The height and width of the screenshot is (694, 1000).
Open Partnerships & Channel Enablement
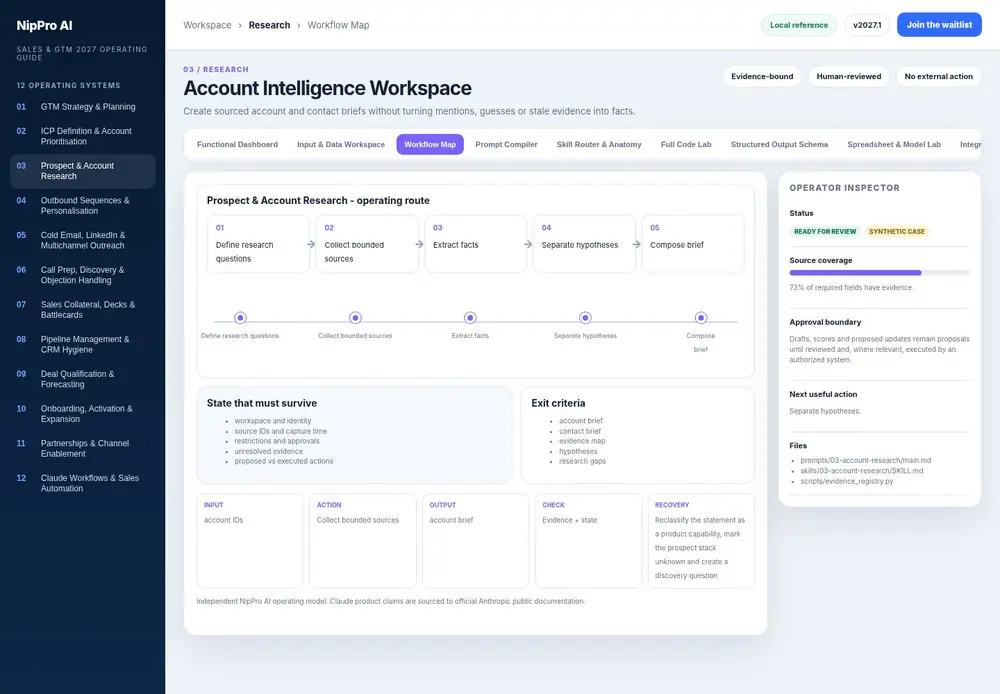coord(82,448)
